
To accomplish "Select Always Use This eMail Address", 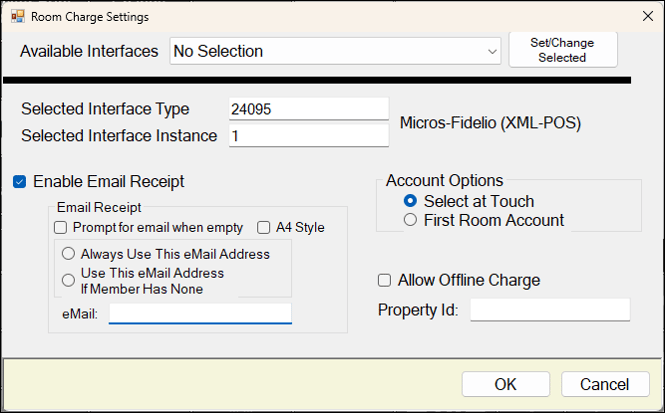I will 68,254.
